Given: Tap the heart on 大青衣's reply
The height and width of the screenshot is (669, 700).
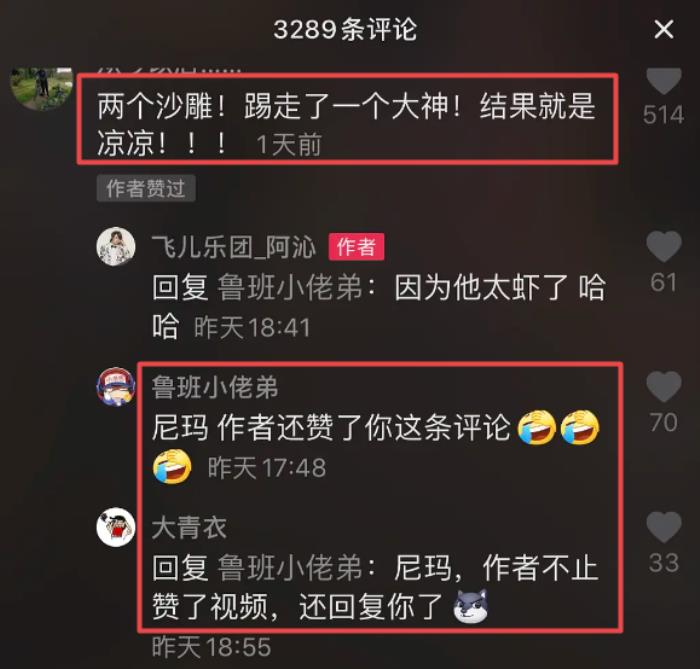Looking at the screenshot, I should (664, 527).
